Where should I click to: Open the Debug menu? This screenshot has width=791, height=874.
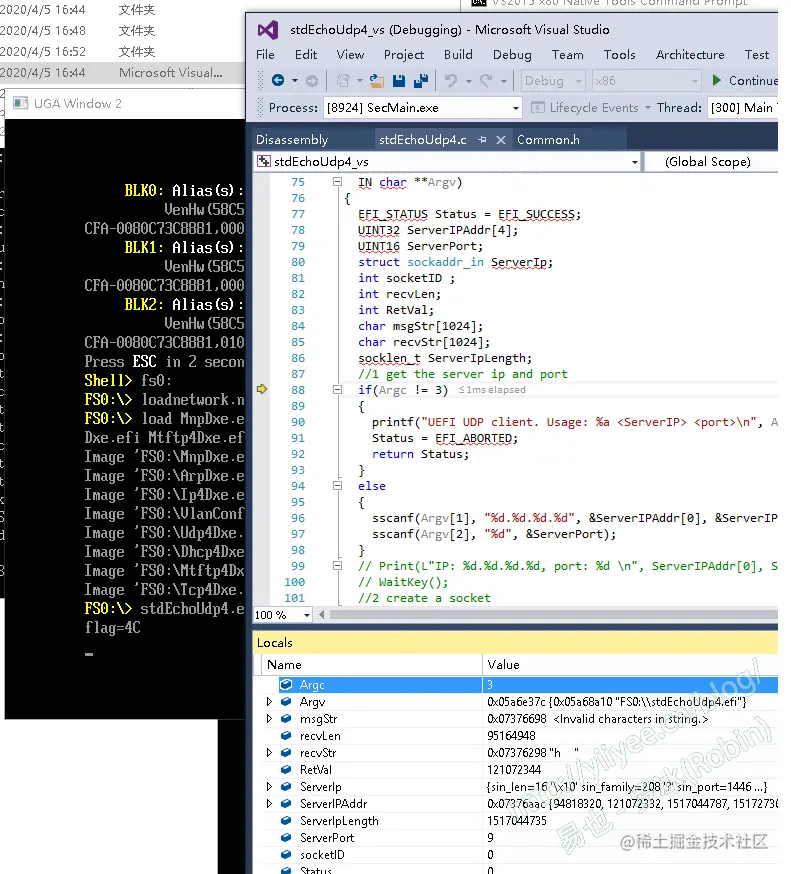tap(512, 55)
